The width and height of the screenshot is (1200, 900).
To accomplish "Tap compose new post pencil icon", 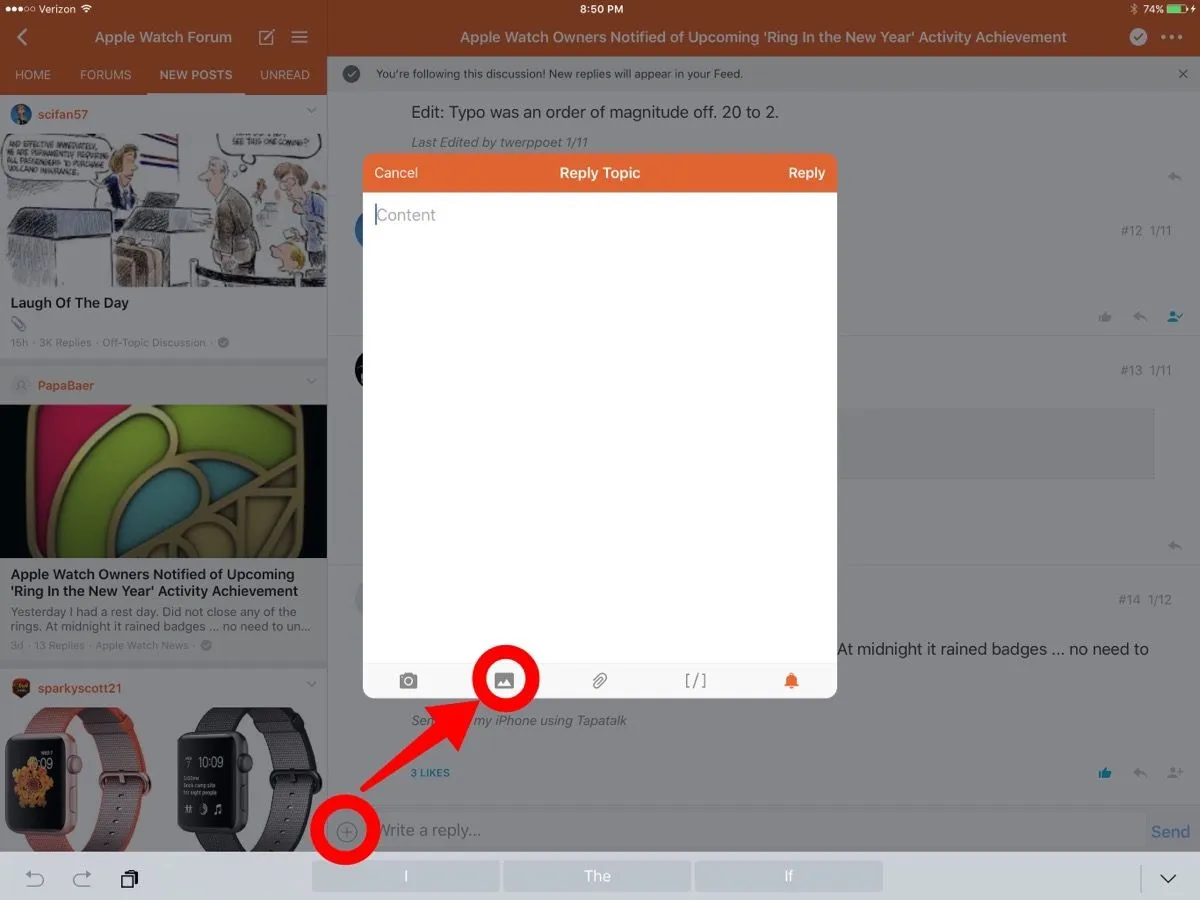I will coord(266,37).
